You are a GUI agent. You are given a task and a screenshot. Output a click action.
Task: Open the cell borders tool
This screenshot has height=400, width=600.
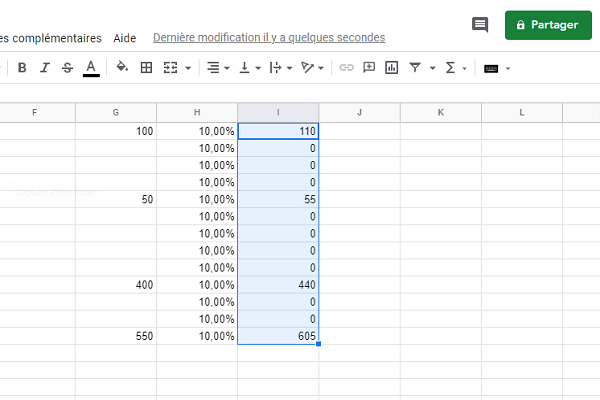click(x=146, y=68)
